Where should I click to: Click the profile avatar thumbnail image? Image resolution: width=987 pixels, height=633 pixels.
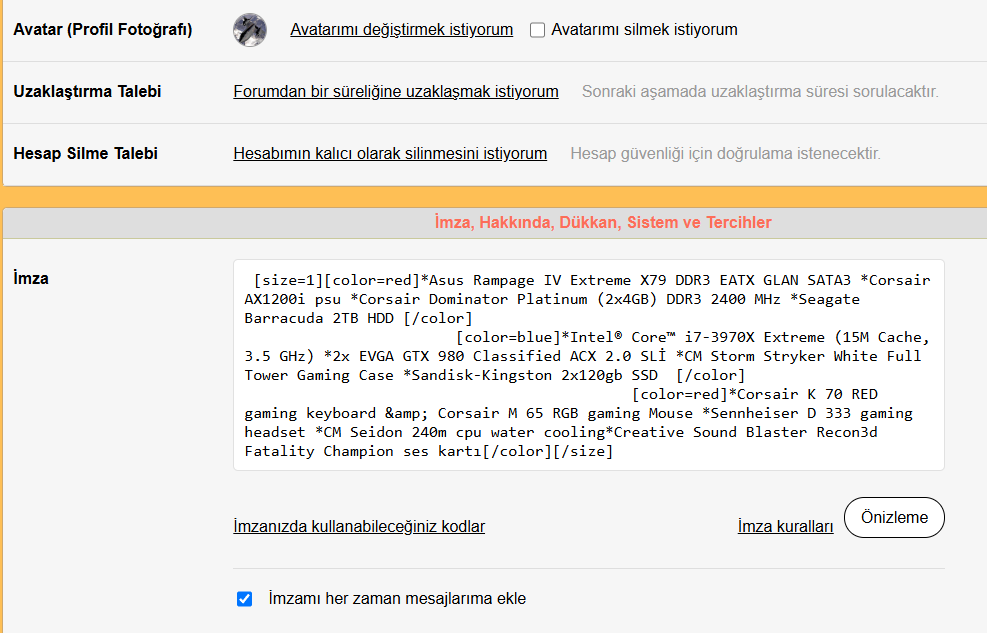(x=250, y=30)
